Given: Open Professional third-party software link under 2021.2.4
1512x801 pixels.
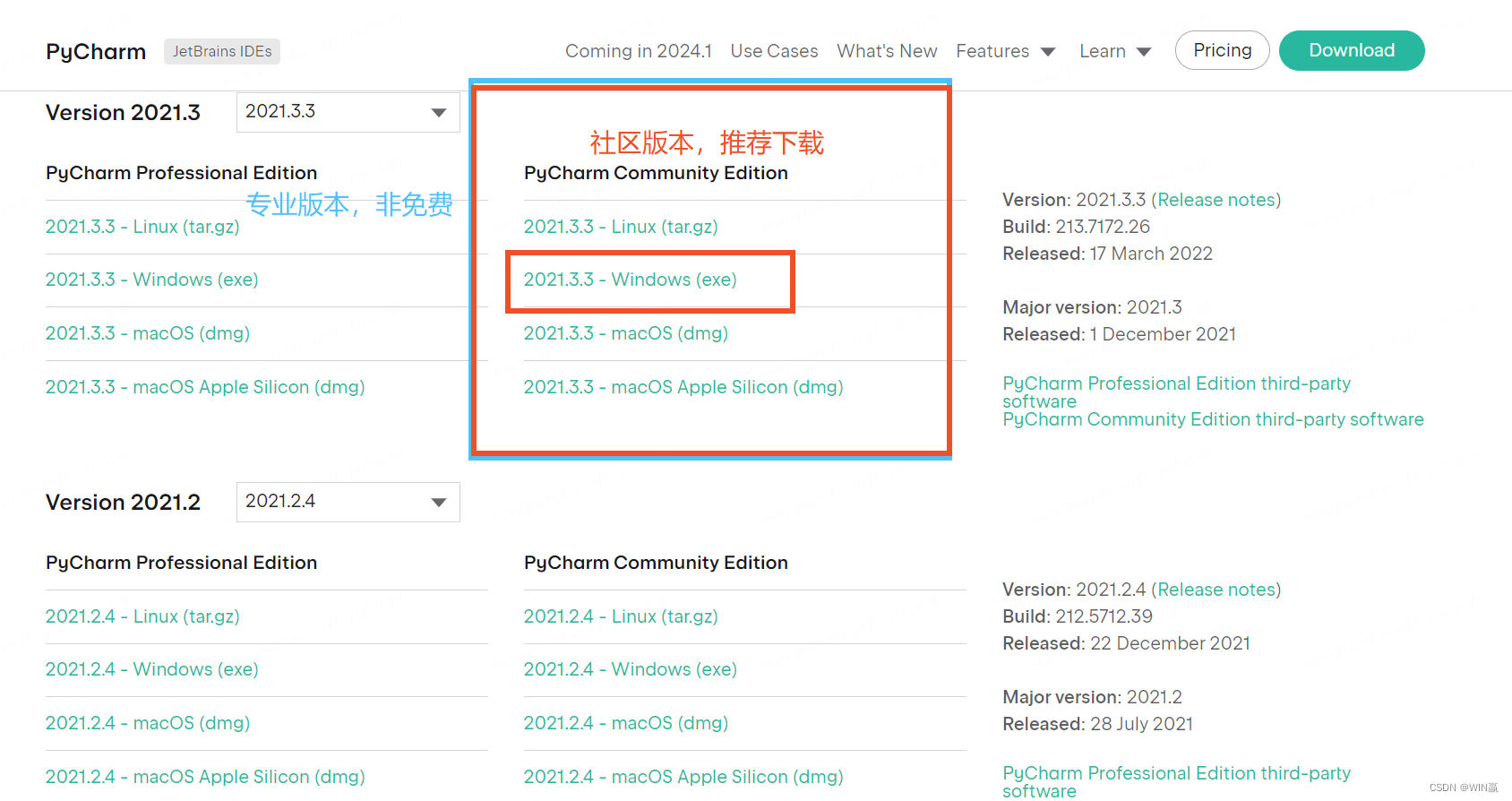Looking at the screenshot, I should (x=1176, y=782).
